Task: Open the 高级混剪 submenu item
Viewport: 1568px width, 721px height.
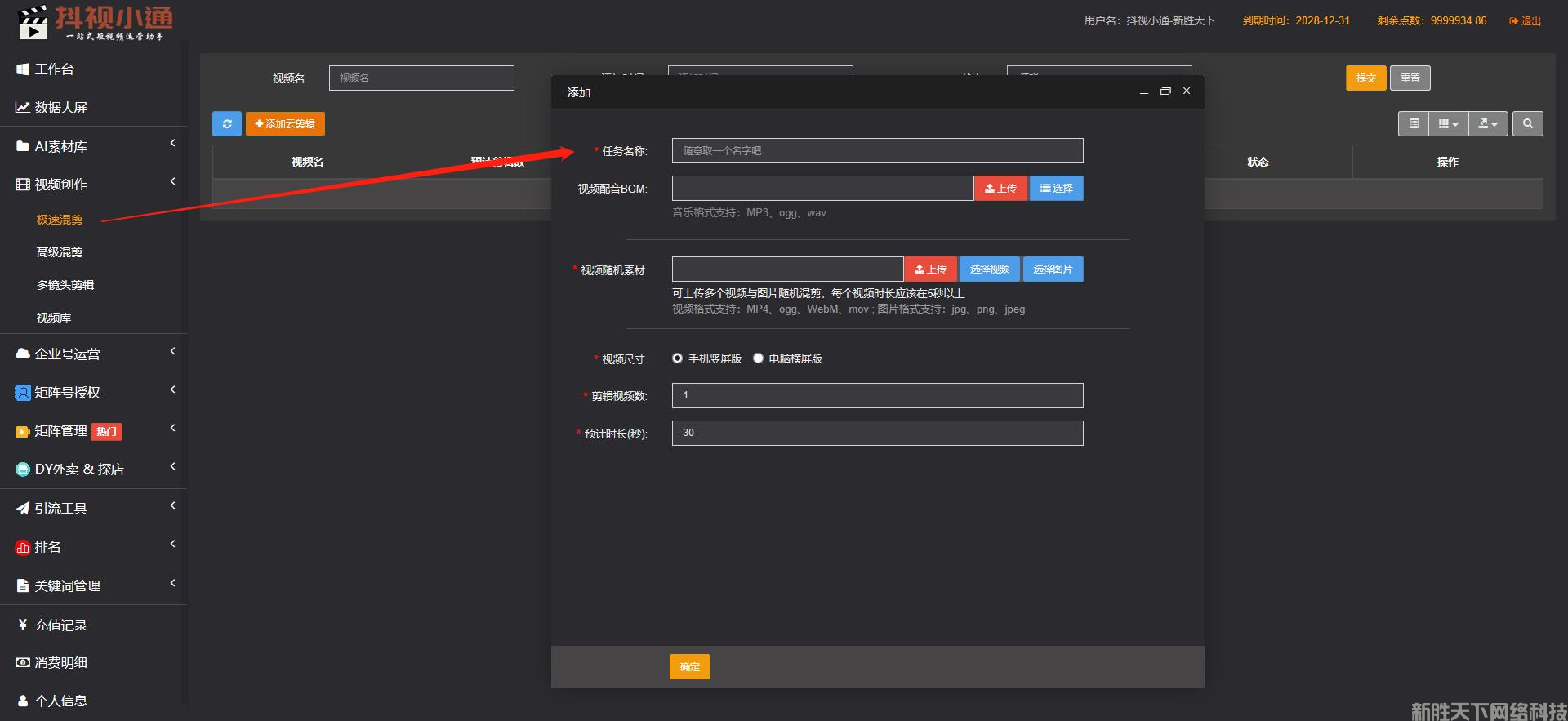Action: (60, 252)
